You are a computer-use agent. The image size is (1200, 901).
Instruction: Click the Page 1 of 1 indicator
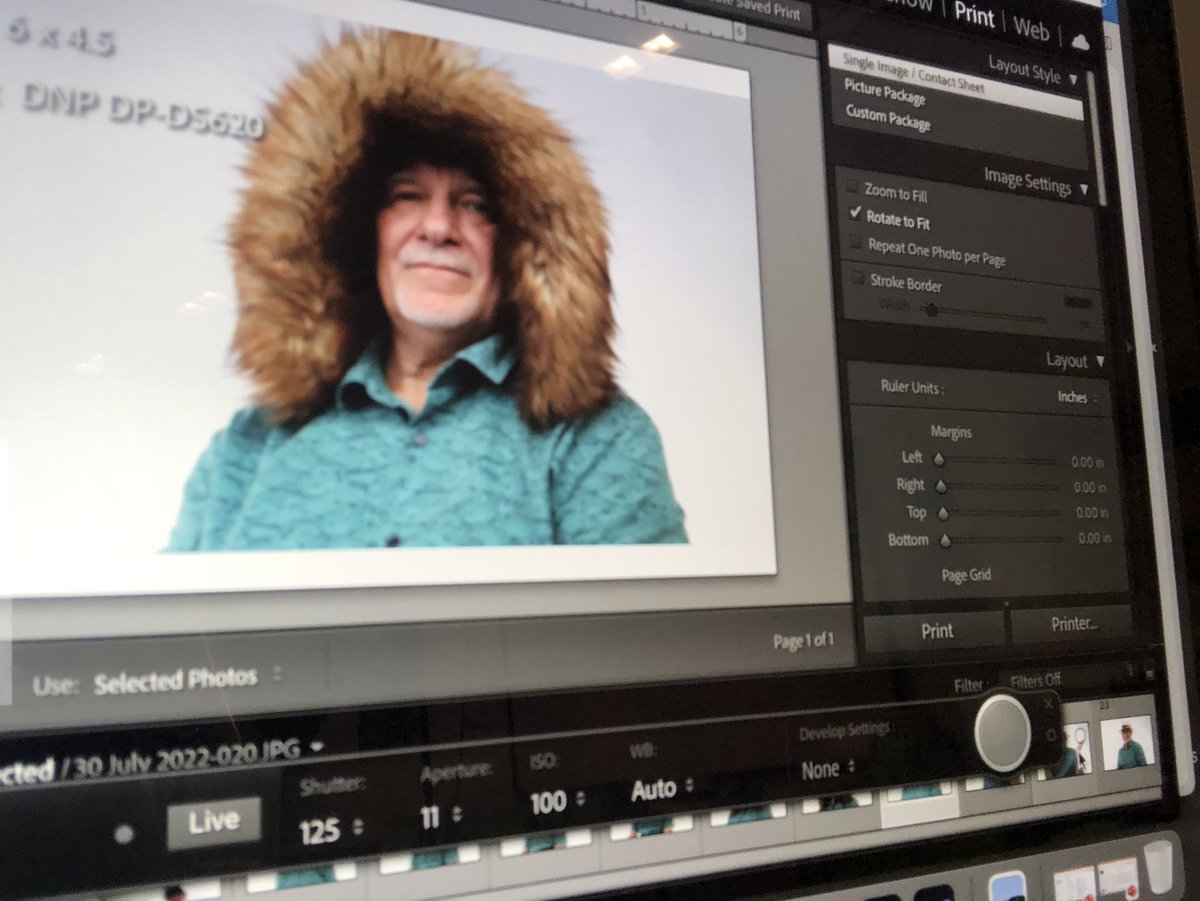pyautogui.click(x=803, y=640)
